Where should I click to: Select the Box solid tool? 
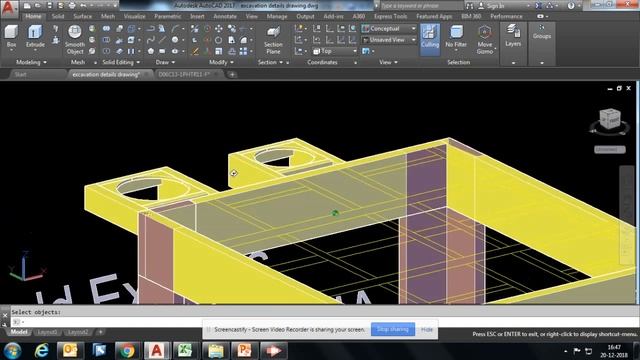coord(11,37)
